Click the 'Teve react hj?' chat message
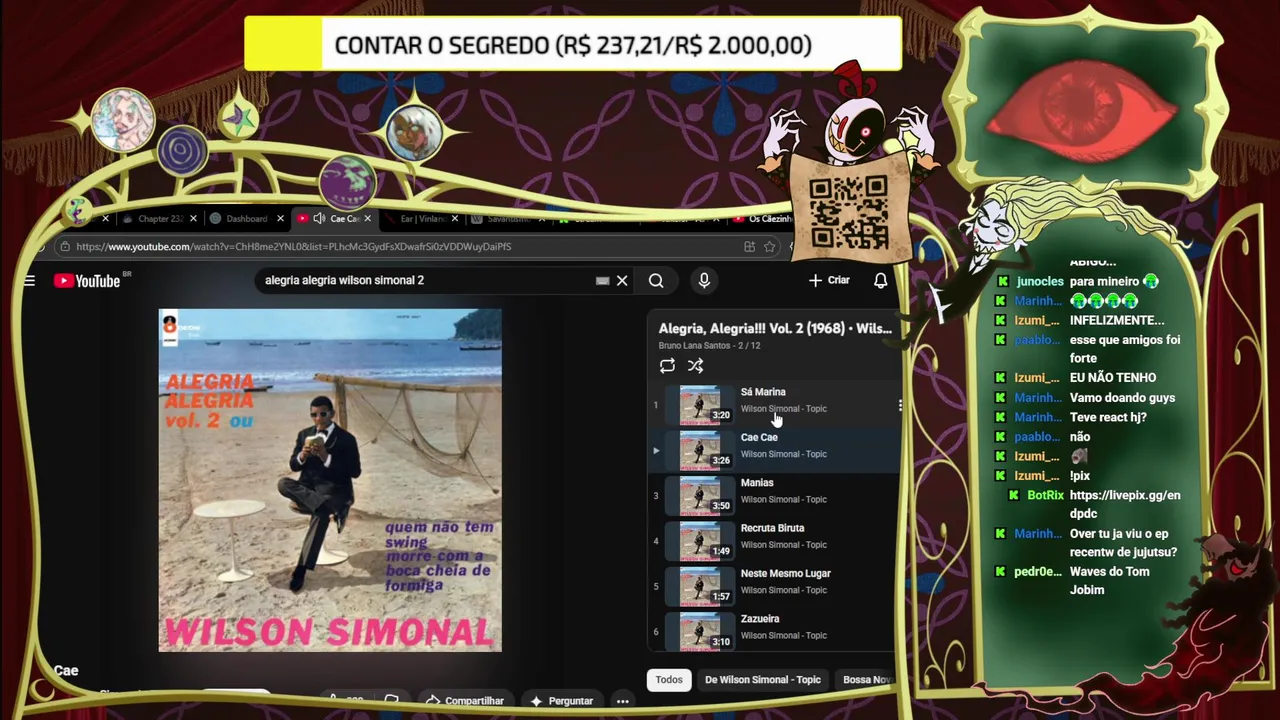Viewport: 1280px width, 720px height. 1108,417
